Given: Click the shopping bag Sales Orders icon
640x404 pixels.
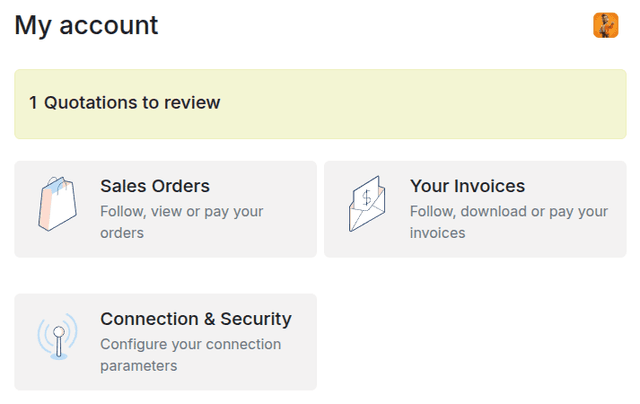Looking at the screenshot, I should point(57,205).
